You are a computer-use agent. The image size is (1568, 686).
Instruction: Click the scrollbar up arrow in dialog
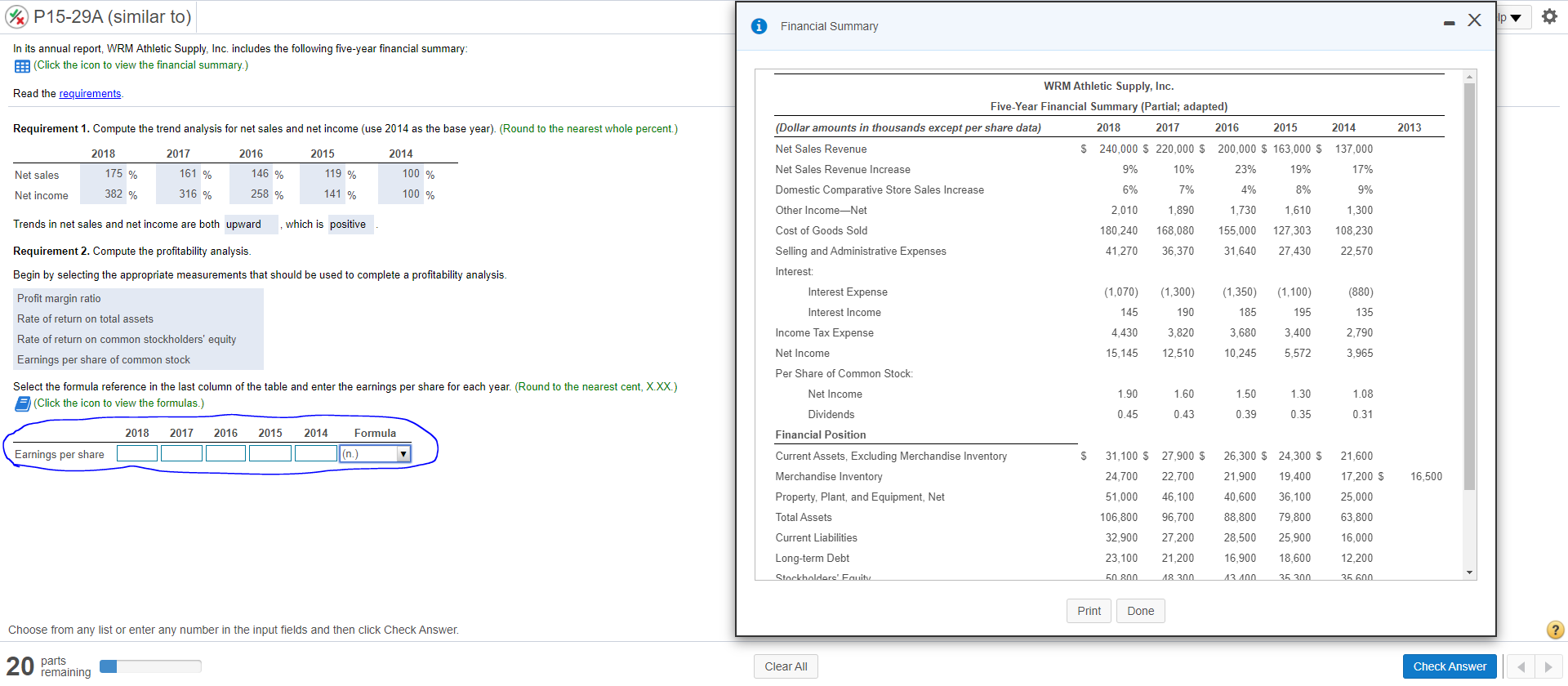point(1469,77)
